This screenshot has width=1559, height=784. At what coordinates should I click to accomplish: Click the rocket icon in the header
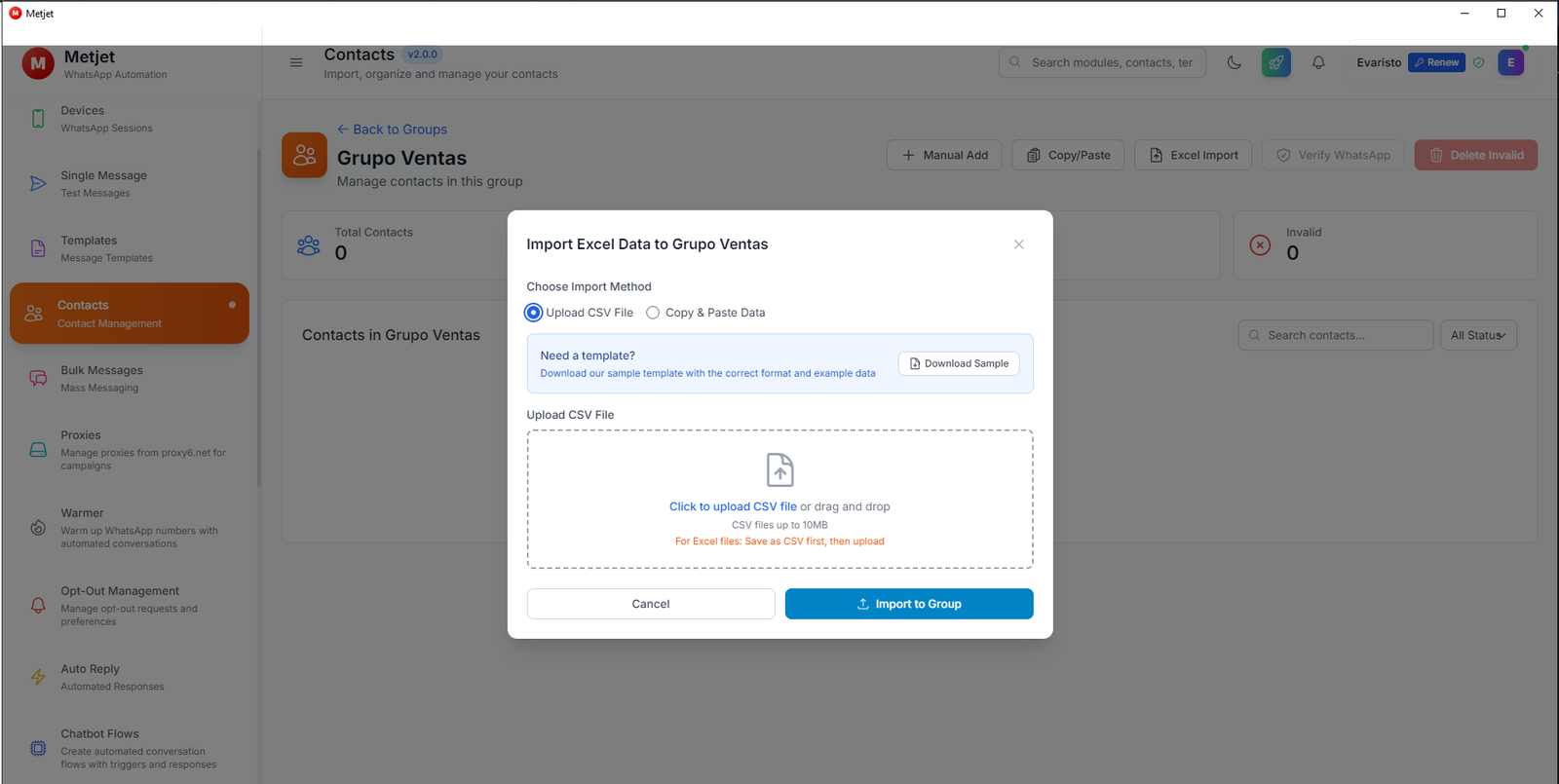tap(1275, 61)
